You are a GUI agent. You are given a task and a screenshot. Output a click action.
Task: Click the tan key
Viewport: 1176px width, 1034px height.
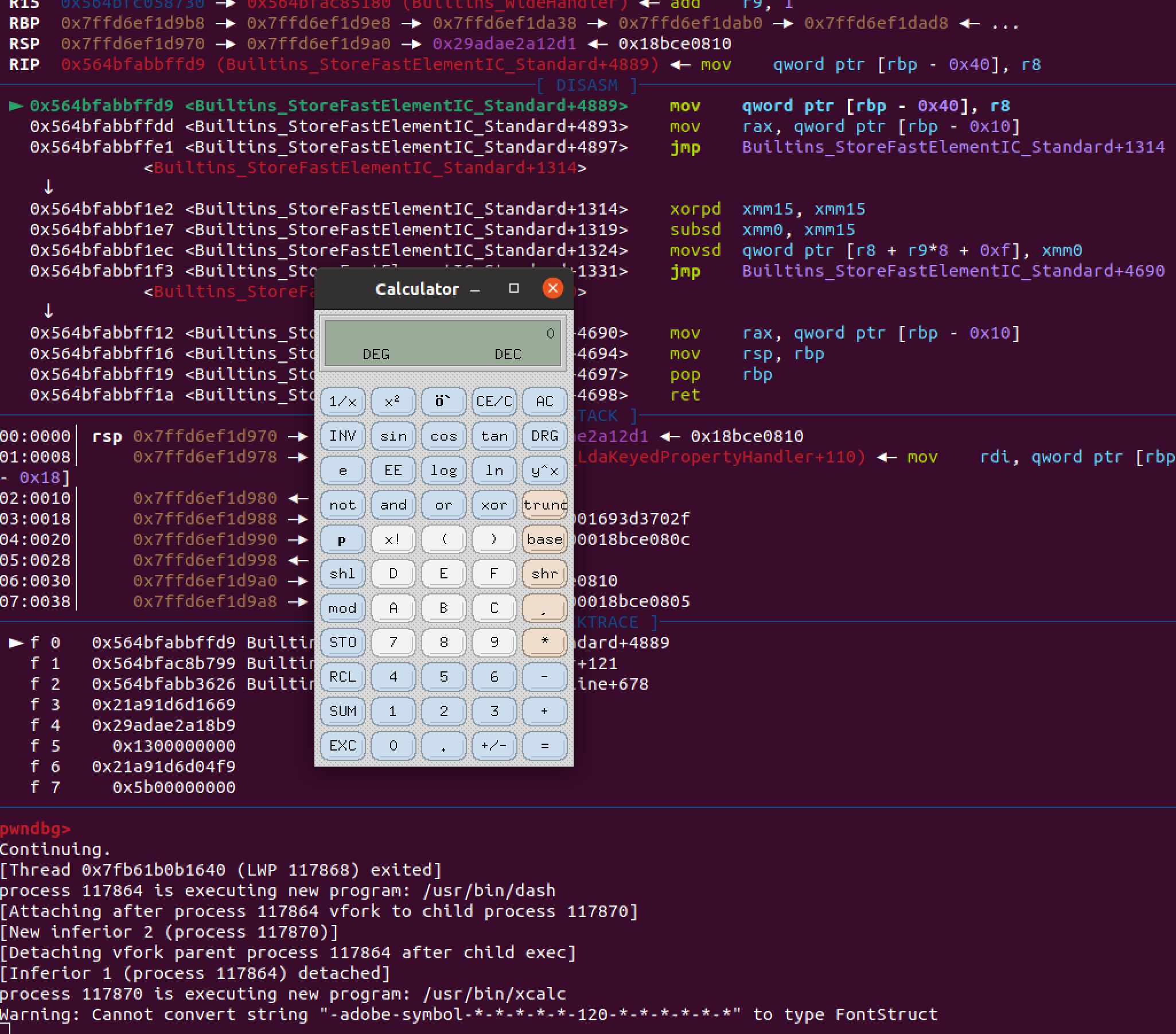(x=494, y=436)
